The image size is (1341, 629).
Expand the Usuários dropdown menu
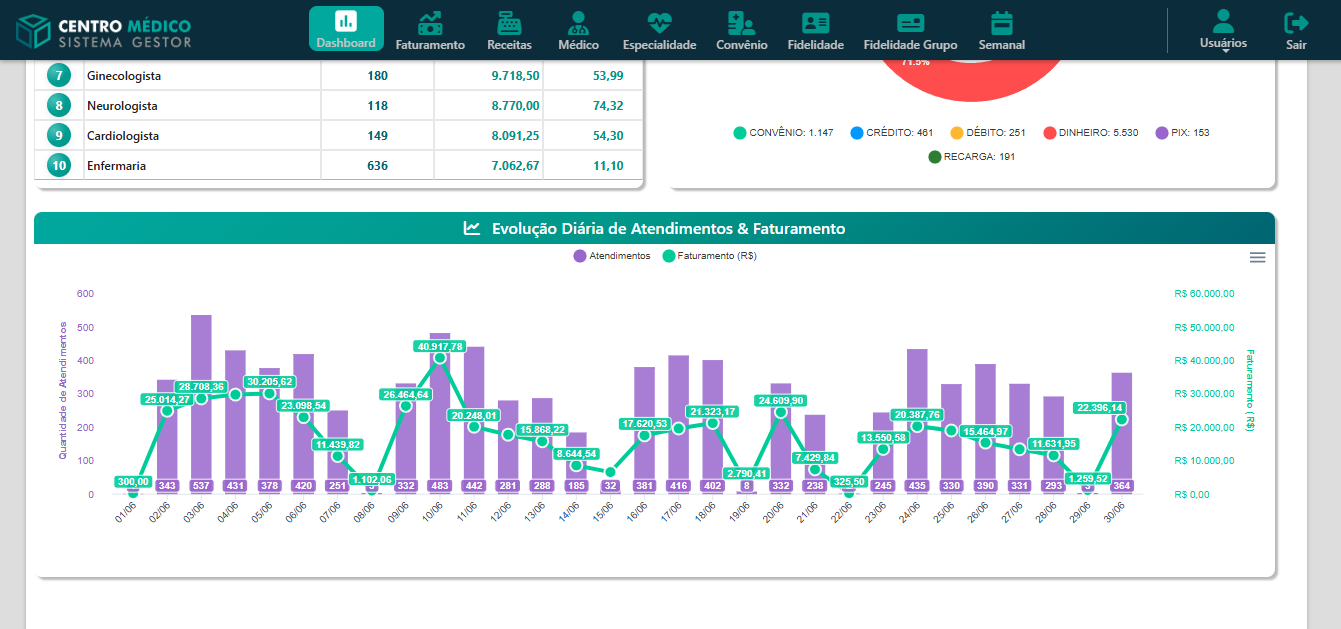coord(1223,30)
